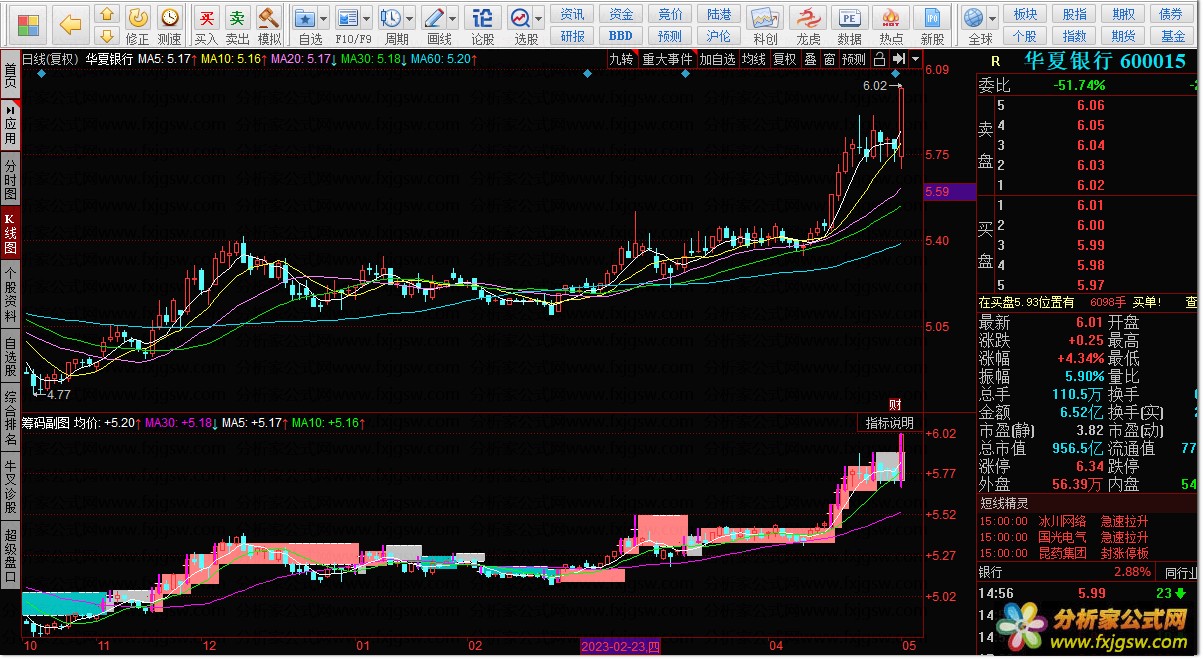
Task: Open the 模拟 gavel simulation icon
Action: (268, 17)
